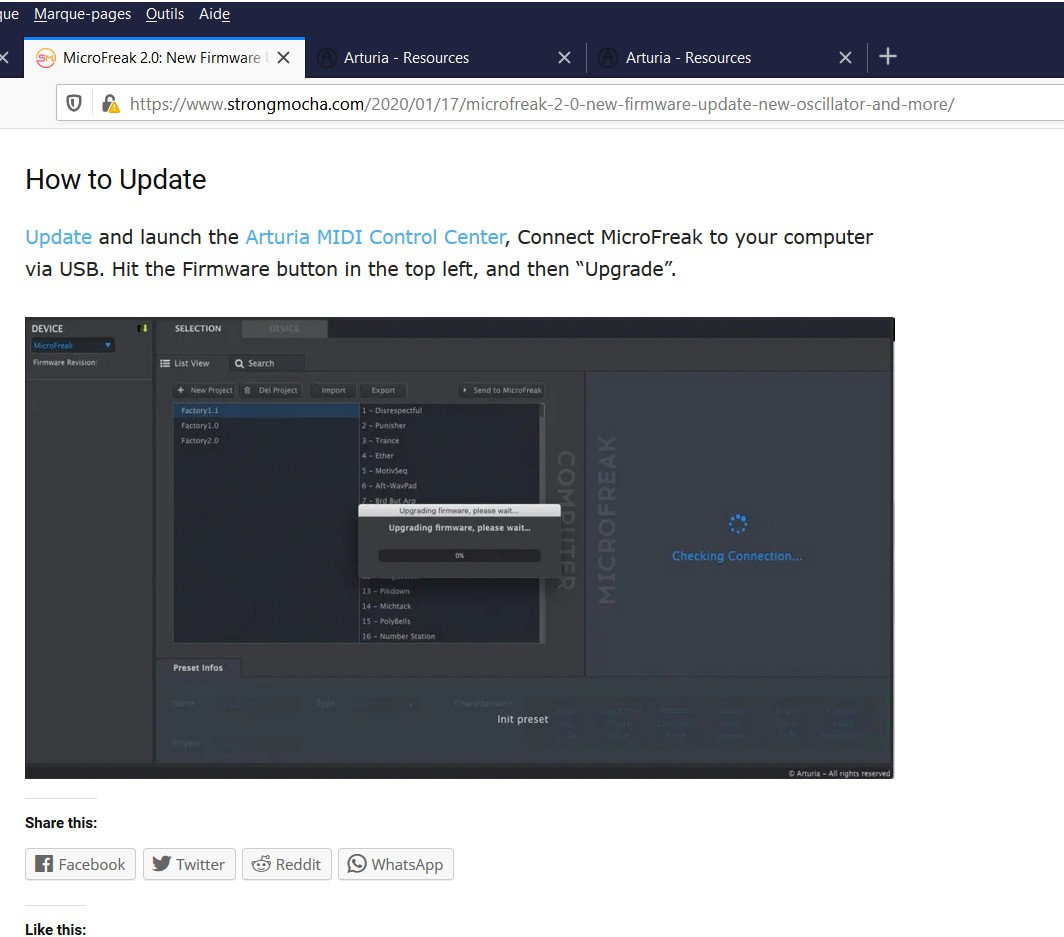The height and width of the screenshot is (937, 1064).
Task: Share the article on Reddit
Action: click(x=286, y=864)
